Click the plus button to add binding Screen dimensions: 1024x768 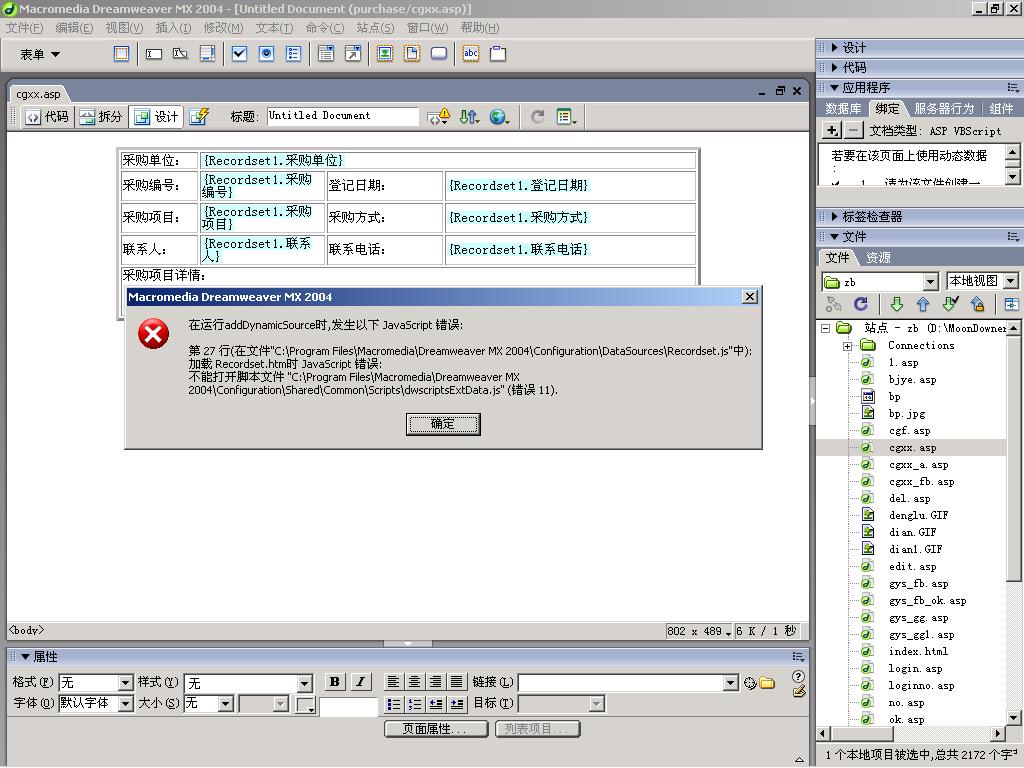coord(831,131)
